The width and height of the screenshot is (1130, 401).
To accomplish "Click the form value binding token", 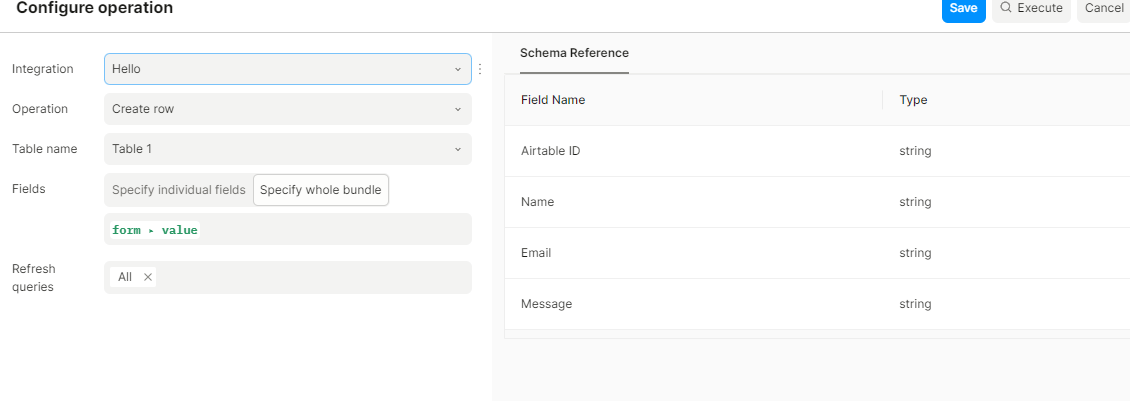I will (x=155, y=230).
